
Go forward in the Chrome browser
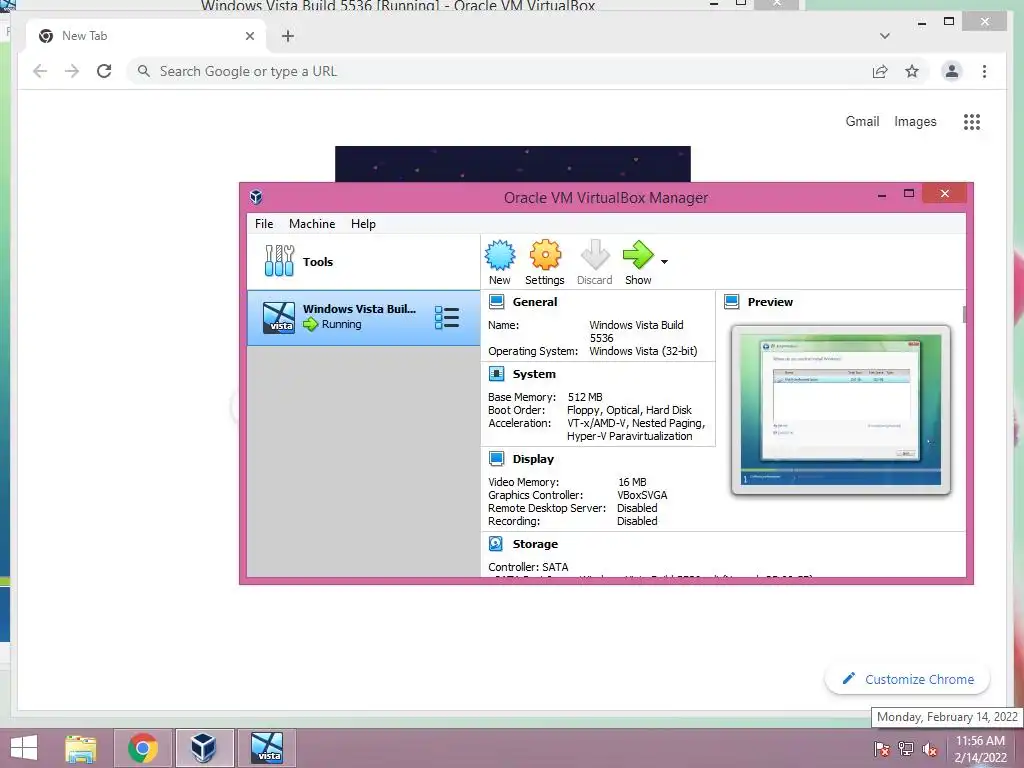click(72, 71)
